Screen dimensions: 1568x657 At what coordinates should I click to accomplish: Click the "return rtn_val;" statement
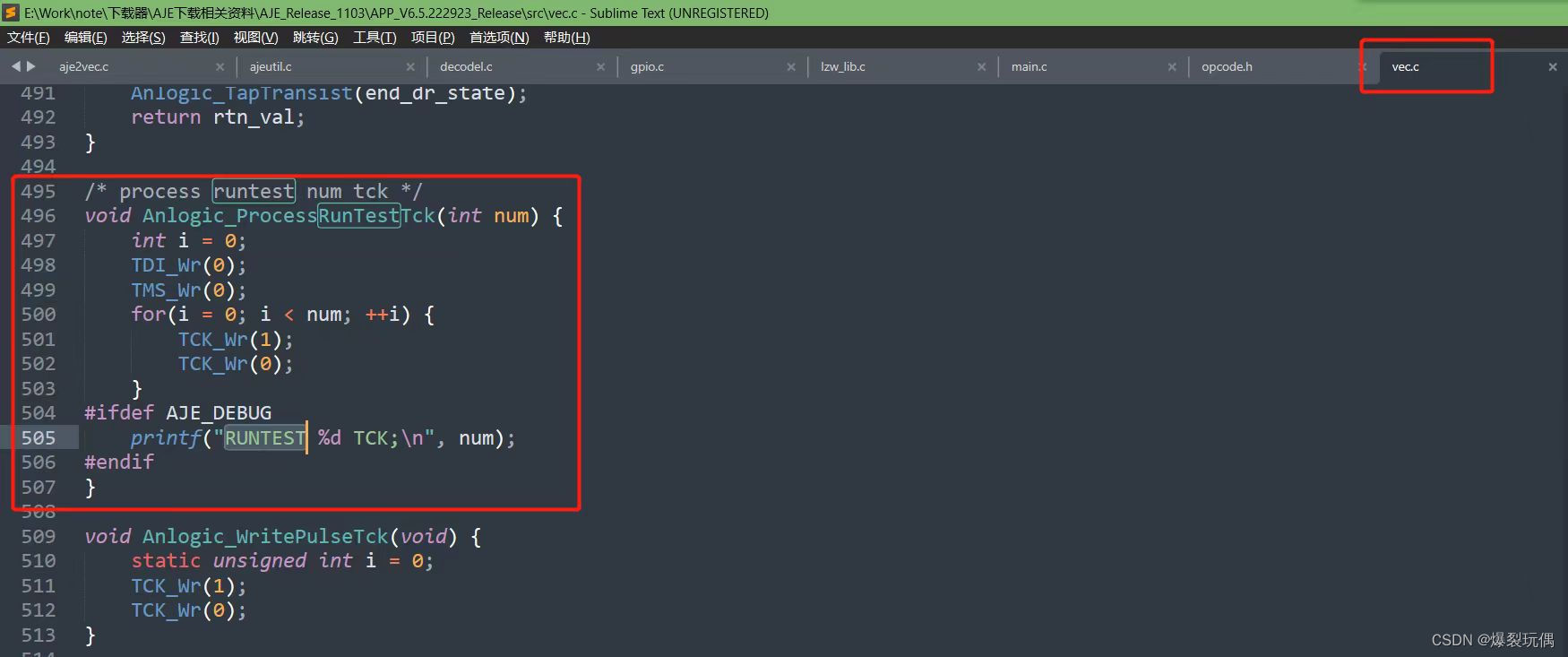(218, 117)
